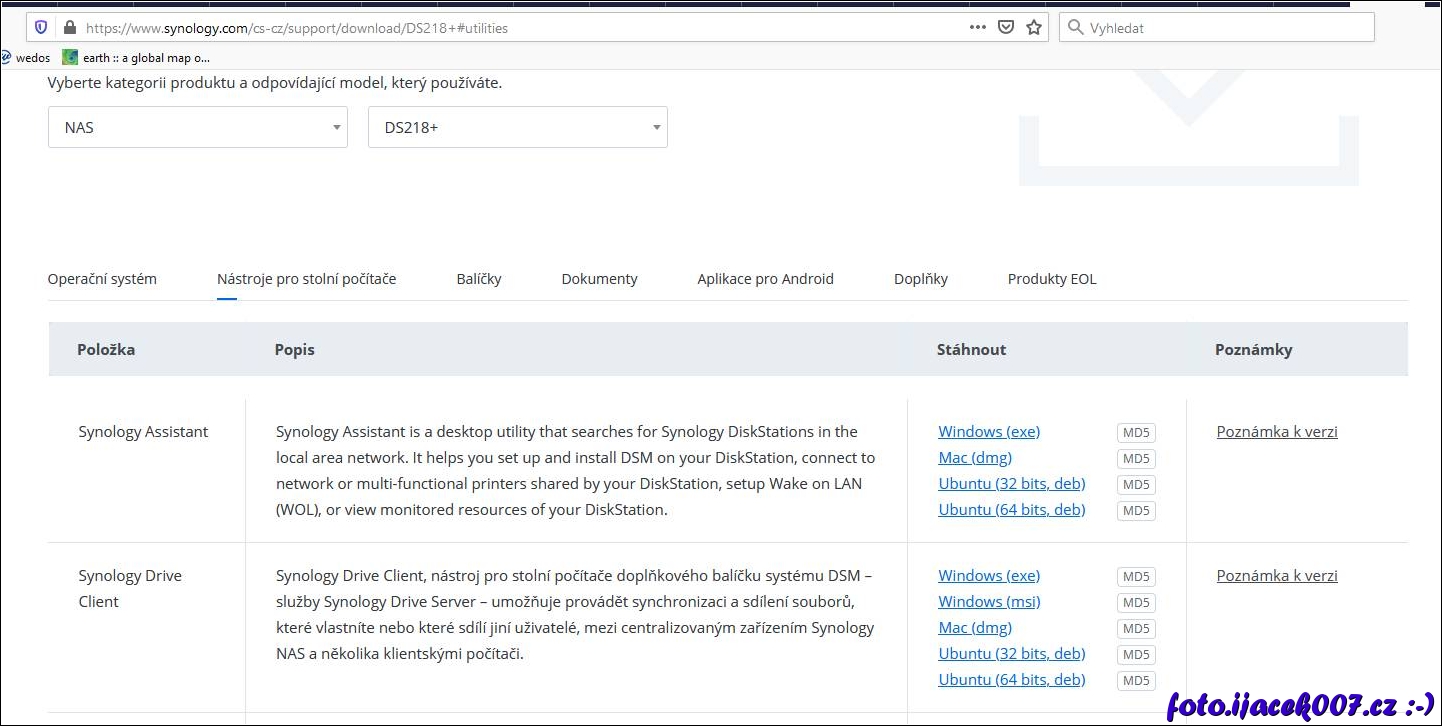Open the Balíčky tab
Viewport: 1442px width, 726px height.
(479, 279)
